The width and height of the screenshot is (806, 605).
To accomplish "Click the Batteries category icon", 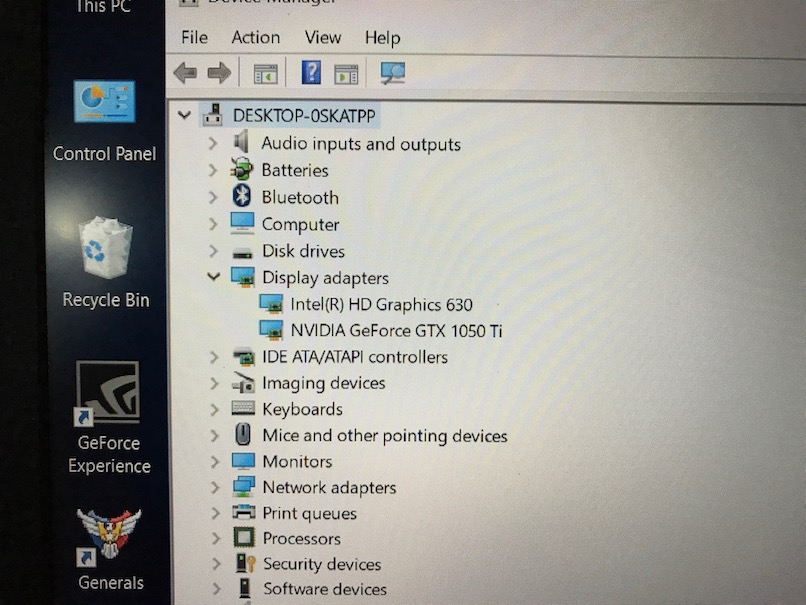I will point(242,169).
